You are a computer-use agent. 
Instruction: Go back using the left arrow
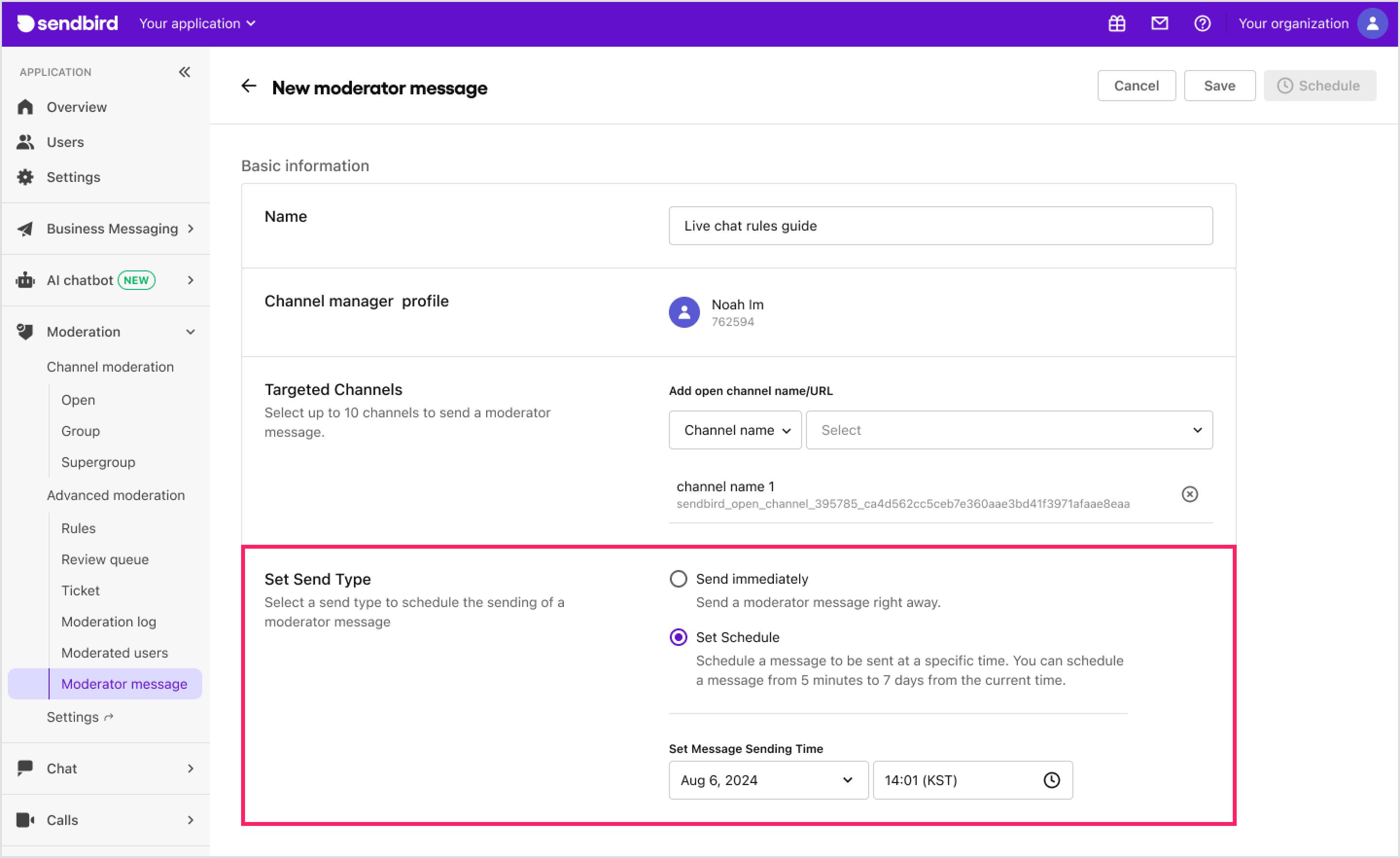tap(249, 86)
